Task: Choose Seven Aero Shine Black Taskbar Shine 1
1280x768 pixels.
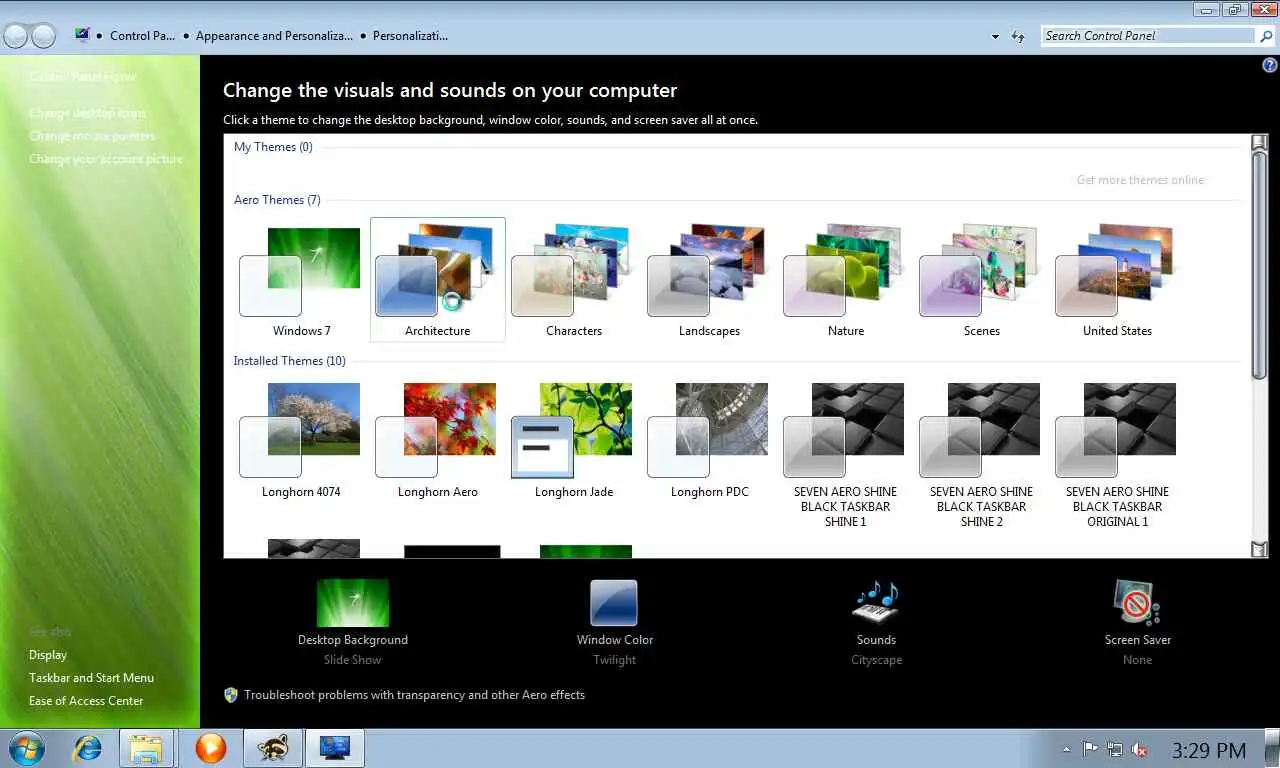Action: (846, 455)
